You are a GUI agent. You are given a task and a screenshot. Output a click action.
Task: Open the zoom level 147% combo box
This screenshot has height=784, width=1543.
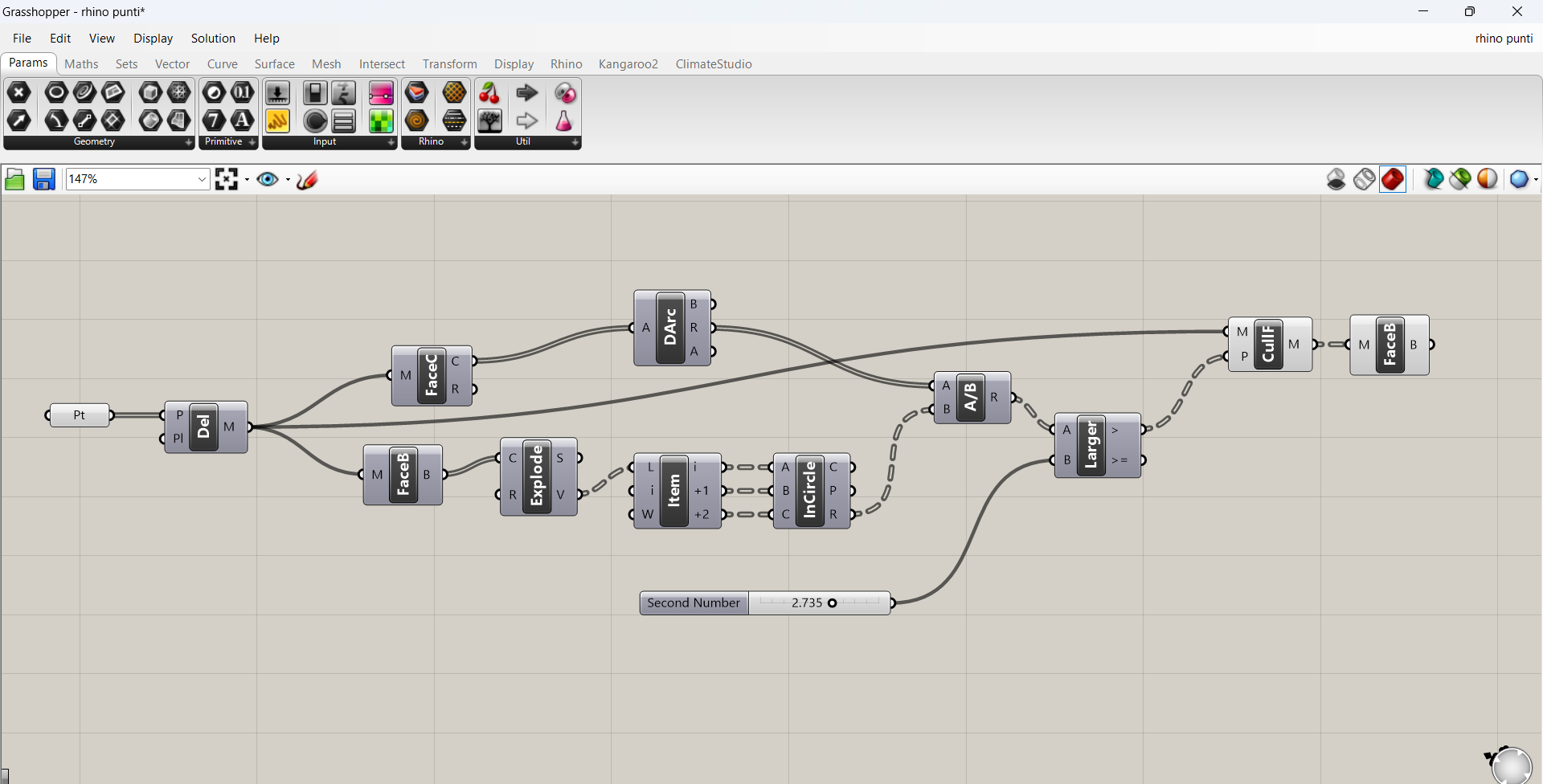click(137, 179)
